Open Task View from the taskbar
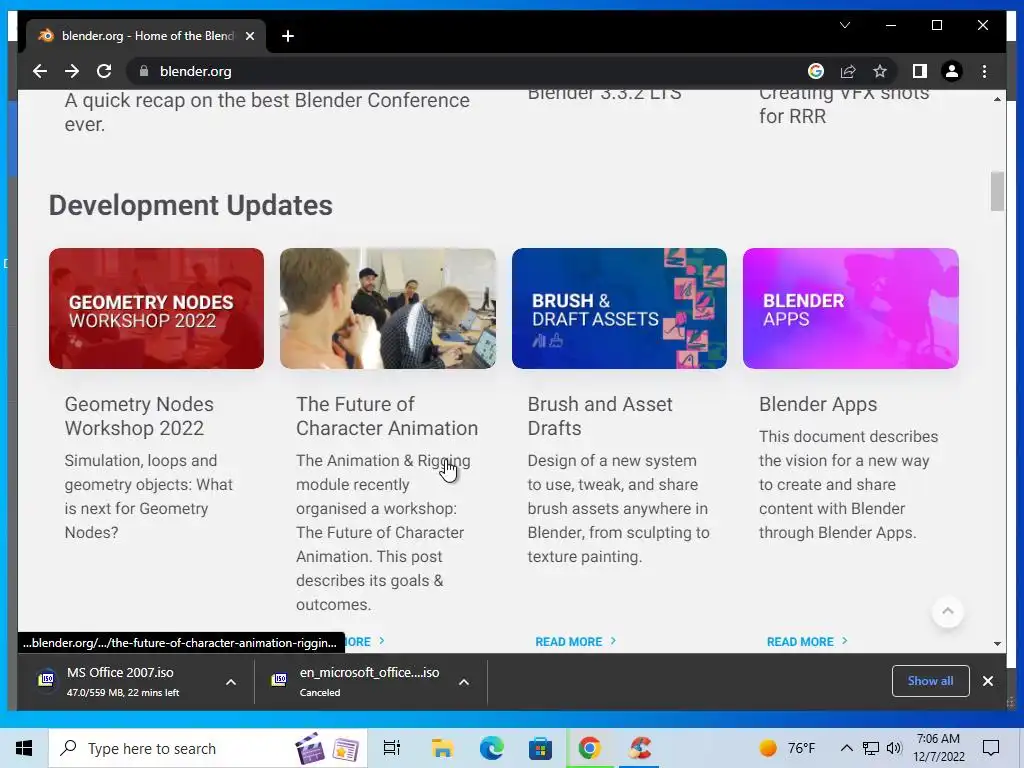The width and height of the screenshot is (1024, 768). [x=392, y=748]
